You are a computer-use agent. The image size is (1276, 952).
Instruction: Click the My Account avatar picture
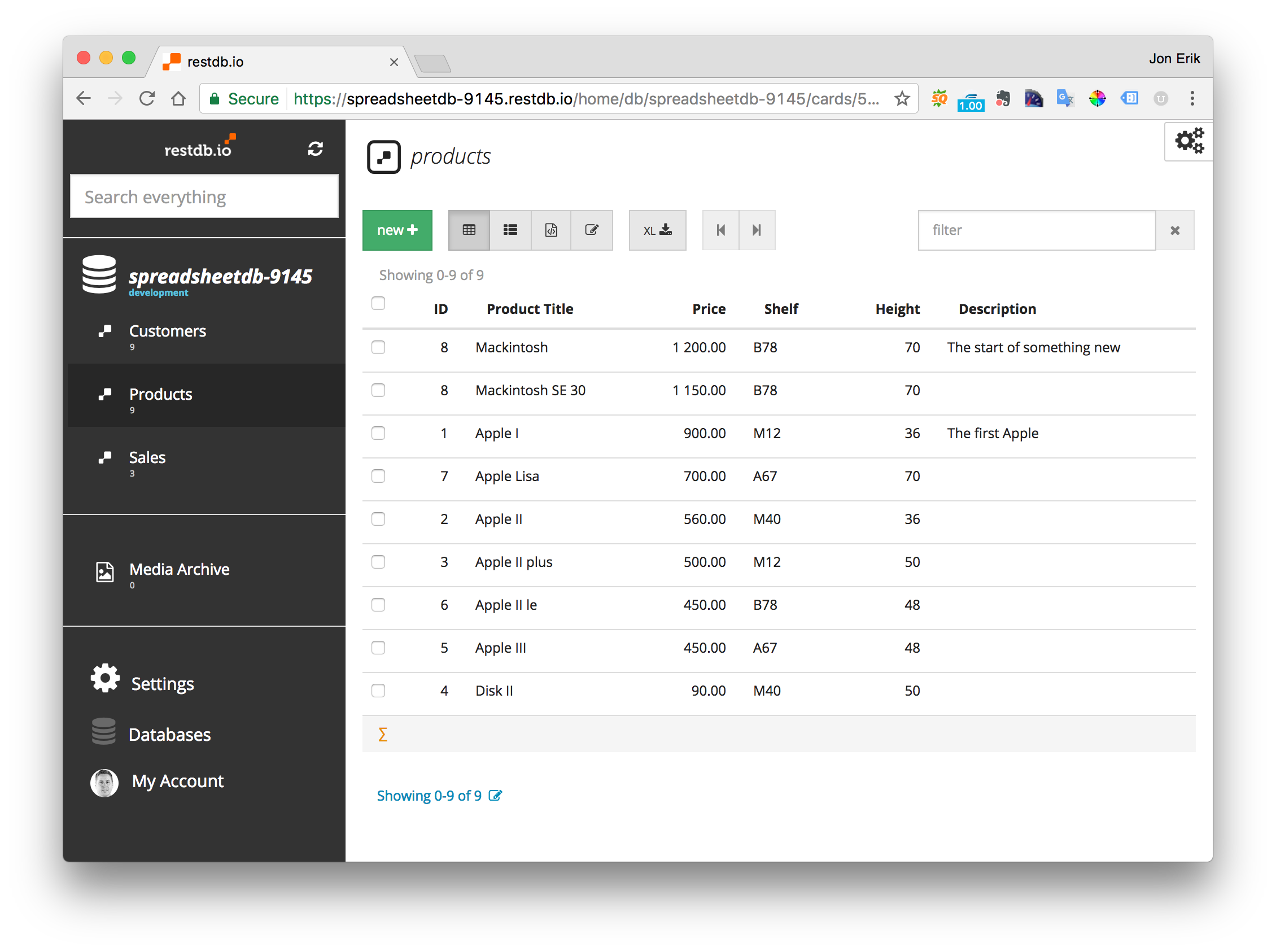(104, 783)
